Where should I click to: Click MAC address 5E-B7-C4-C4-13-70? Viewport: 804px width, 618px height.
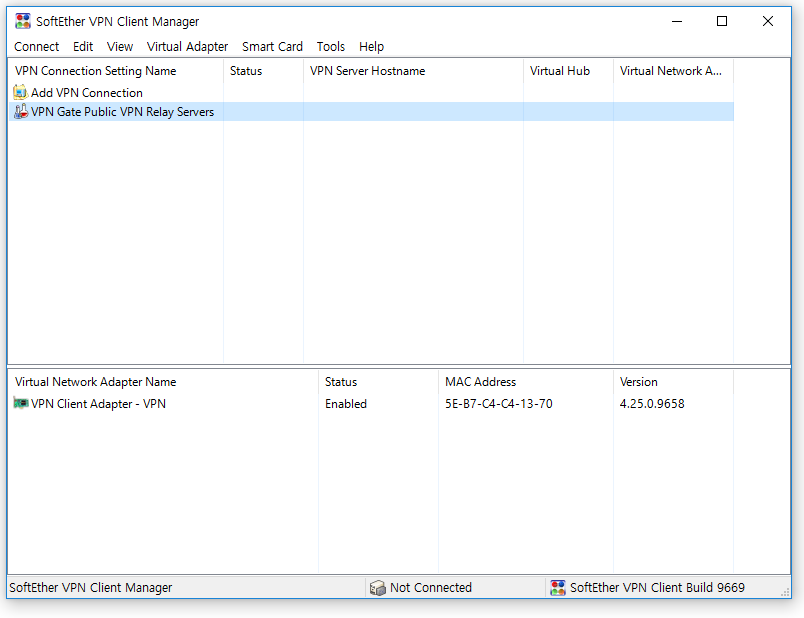(498, 404)
